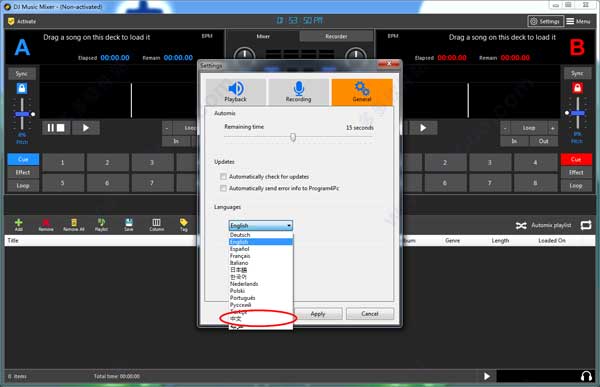Viewport: 600px width, 387px height.
Task: Open the Languages combo box showing English
Action: pos(261,225)
